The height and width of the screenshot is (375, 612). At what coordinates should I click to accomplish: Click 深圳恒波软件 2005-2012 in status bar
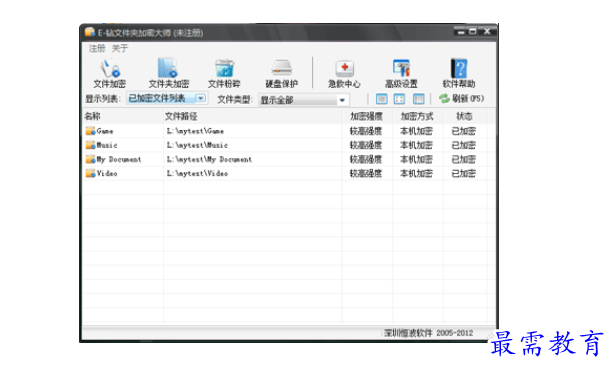pyautogui.click(x=429, y=333)
